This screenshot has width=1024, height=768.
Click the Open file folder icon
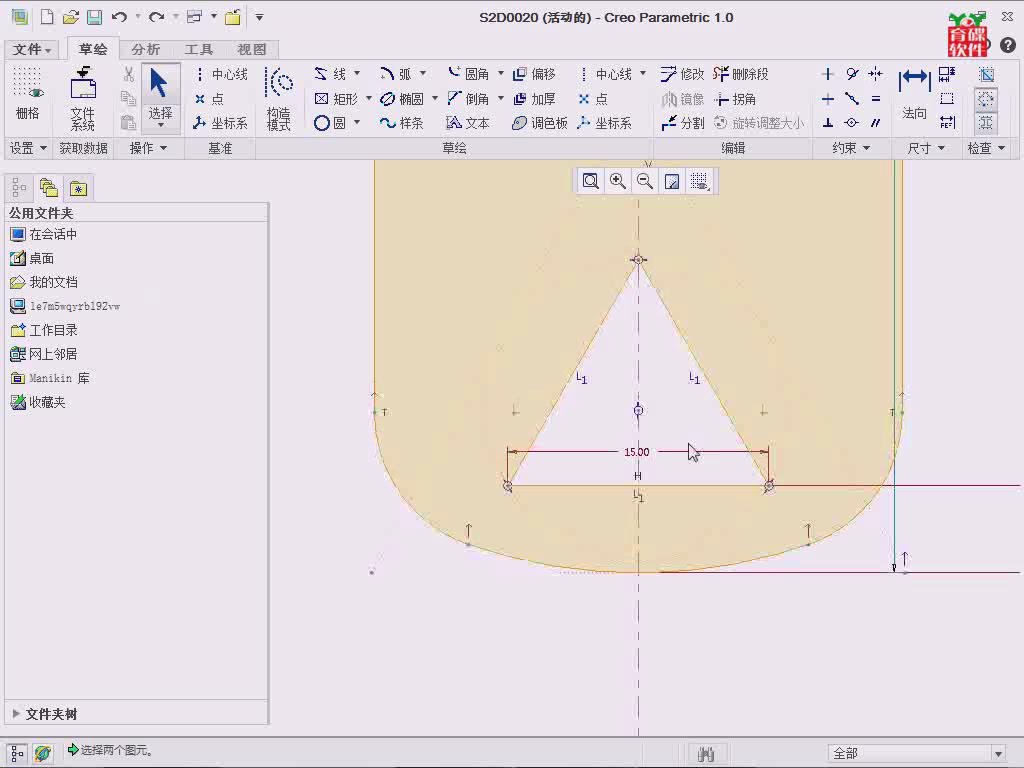click(x=71, y=17)
